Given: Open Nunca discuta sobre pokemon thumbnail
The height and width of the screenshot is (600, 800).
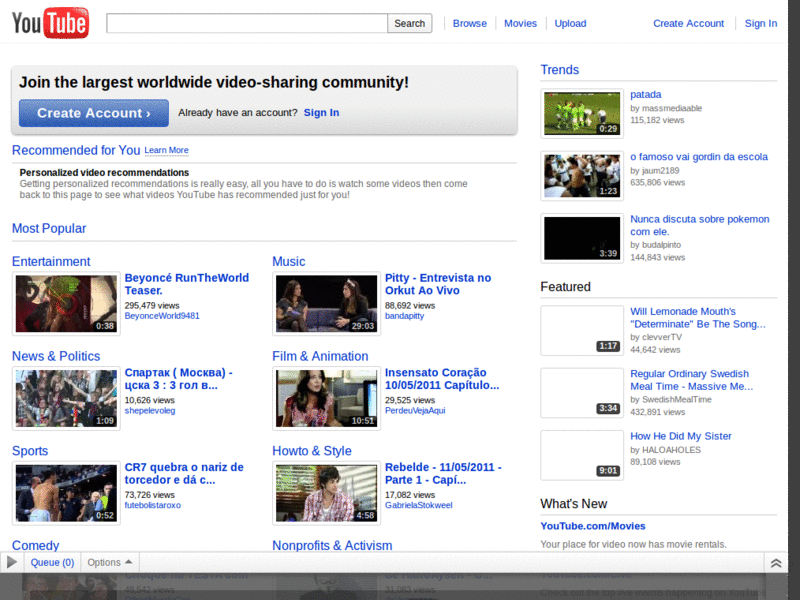Looking at the screenshot, I should click(x=582, y=238).
